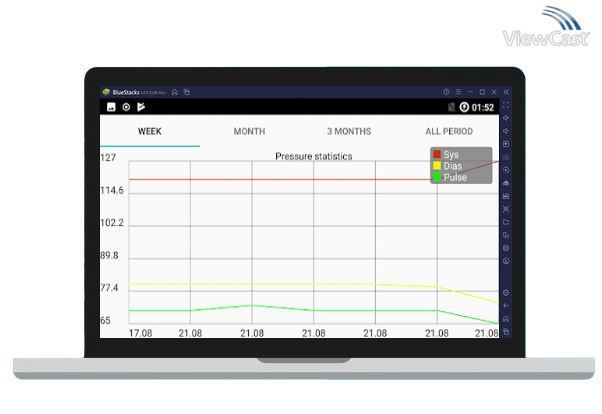Open the ALL PERIOD tab
The image size is (602, 414).
pyautogui.click(x=449, y=131)
